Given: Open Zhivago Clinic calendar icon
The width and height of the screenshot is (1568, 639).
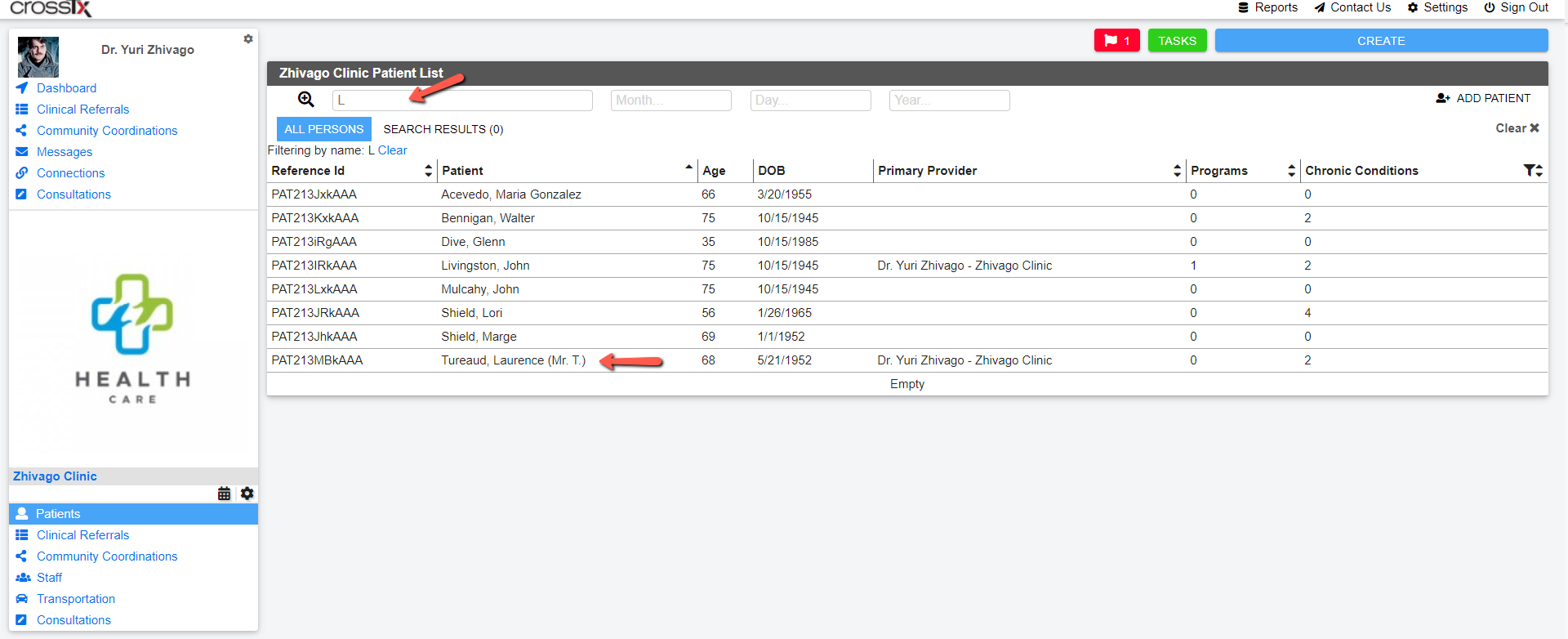Looking at the screenshot, I should pyautogui.click(x=224, y=494).
